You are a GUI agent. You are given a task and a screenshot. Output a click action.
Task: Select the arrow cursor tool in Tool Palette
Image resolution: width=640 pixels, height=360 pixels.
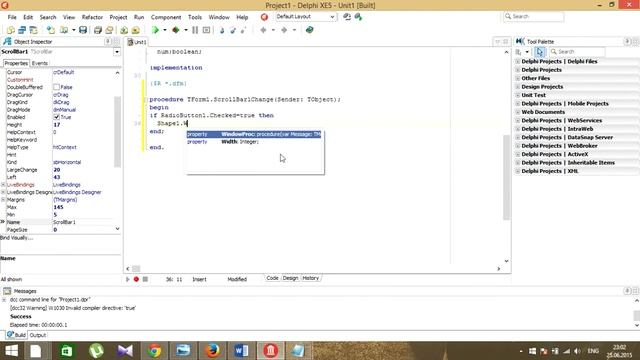coord(540,52)
